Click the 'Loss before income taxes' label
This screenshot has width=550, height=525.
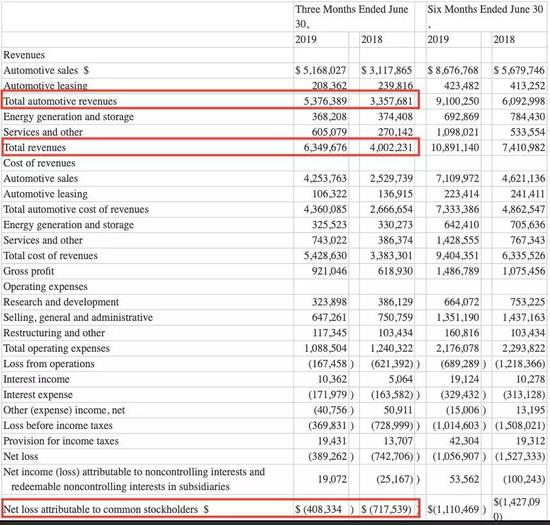pos(58,425)
